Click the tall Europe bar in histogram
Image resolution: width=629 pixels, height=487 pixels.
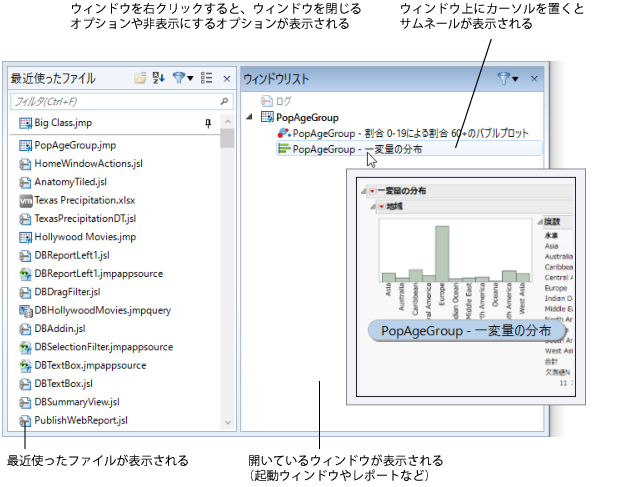click(442, 254)
